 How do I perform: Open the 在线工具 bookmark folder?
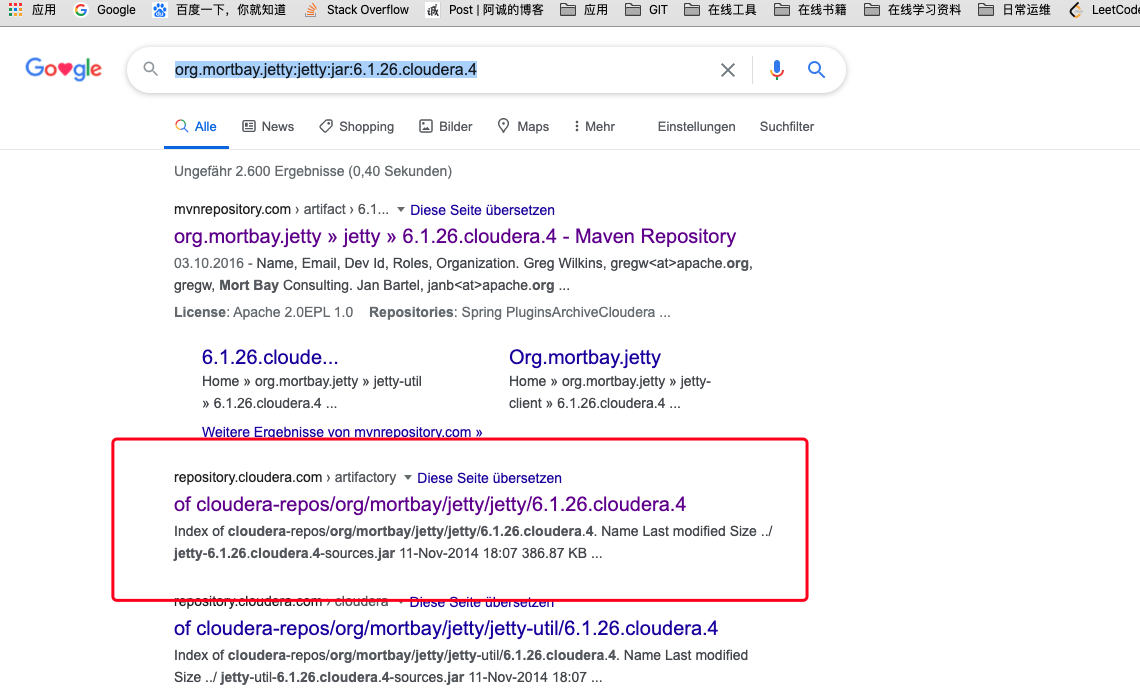click(720, 9)
